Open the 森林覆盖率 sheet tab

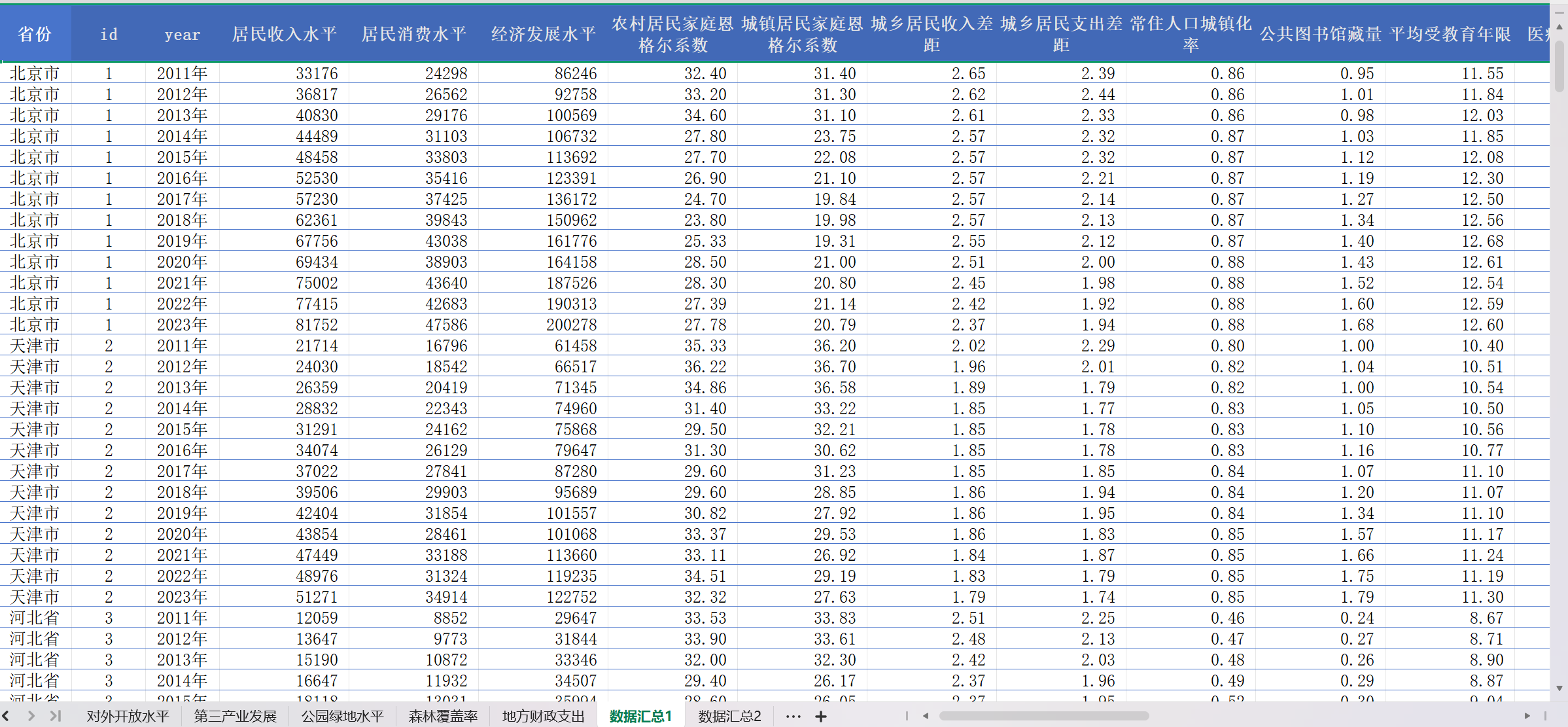coord(443,717)
